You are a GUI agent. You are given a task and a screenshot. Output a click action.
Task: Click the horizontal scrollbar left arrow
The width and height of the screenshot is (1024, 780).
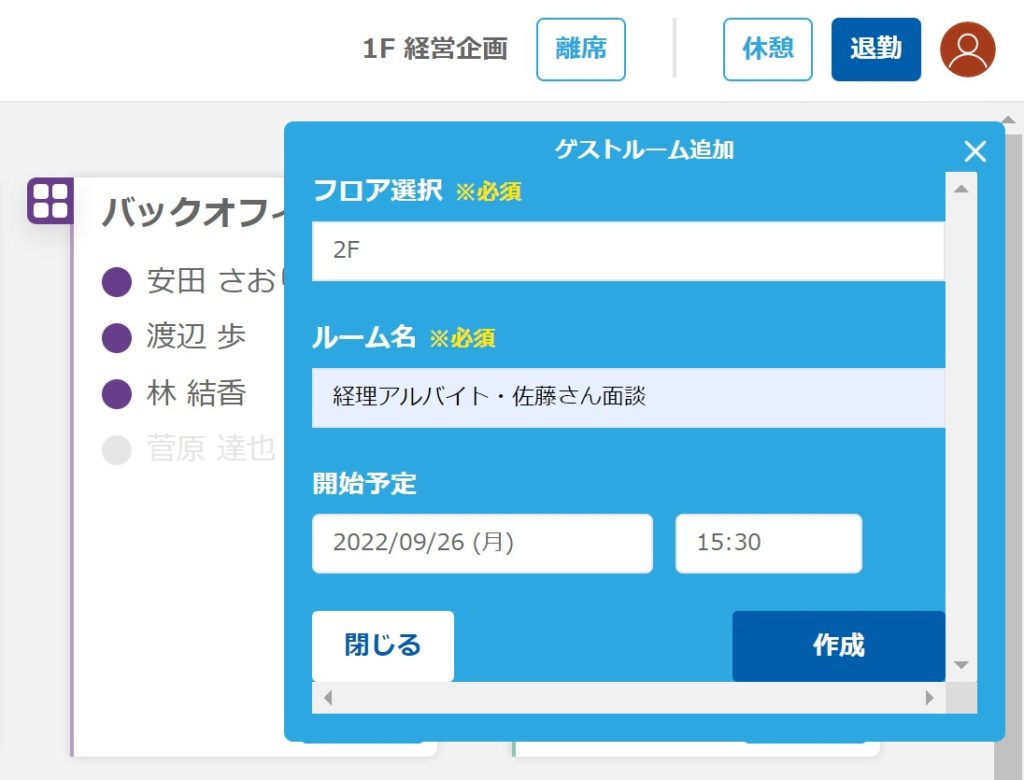(x=327, y=698)
